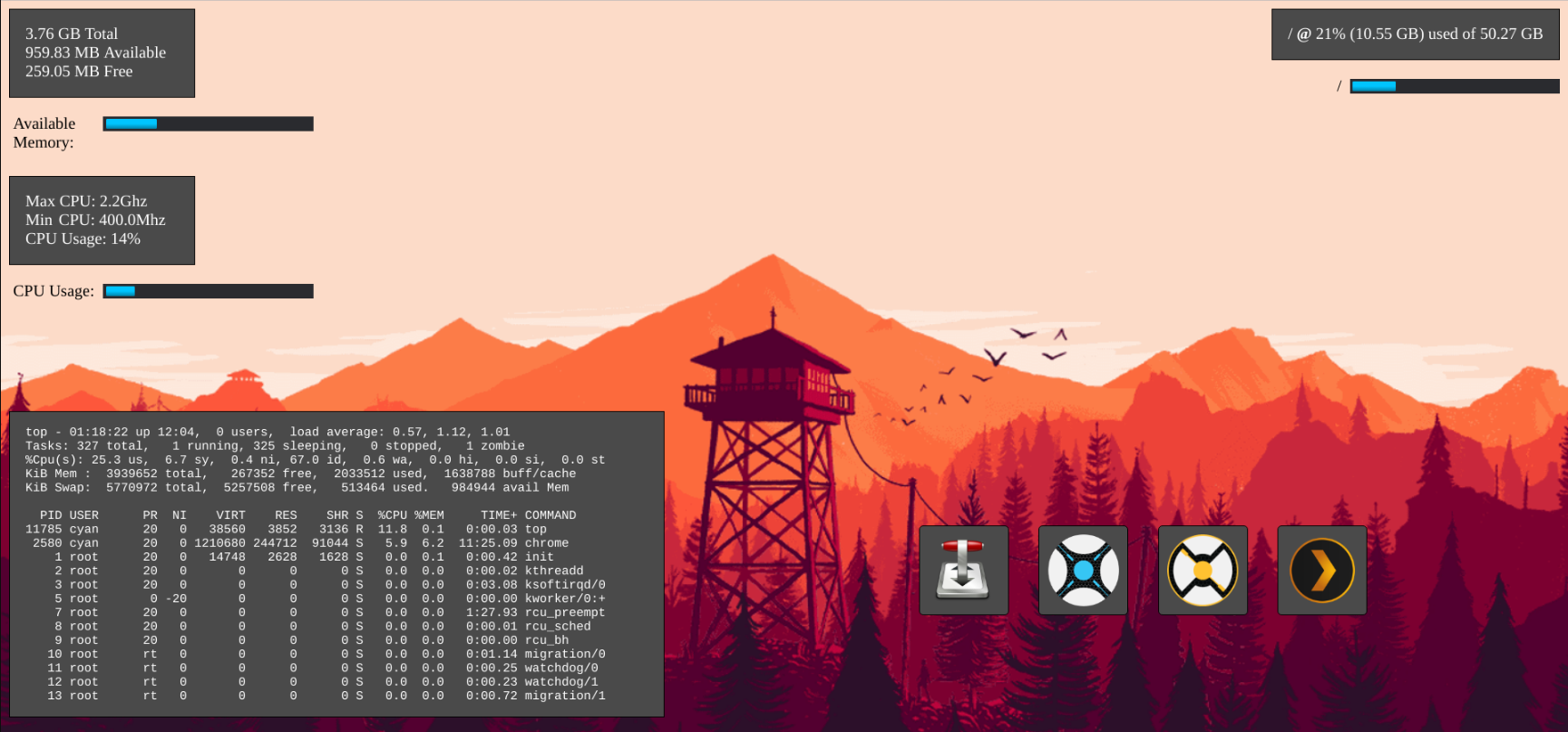Select the 'migration/1' process row
This screenshot has width=1568, height=732.
click(x=326, y=696)
